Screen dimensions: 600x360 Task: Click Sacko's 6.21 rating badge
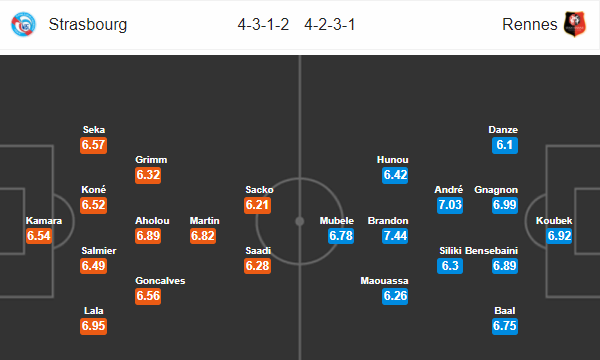point(258,205)
